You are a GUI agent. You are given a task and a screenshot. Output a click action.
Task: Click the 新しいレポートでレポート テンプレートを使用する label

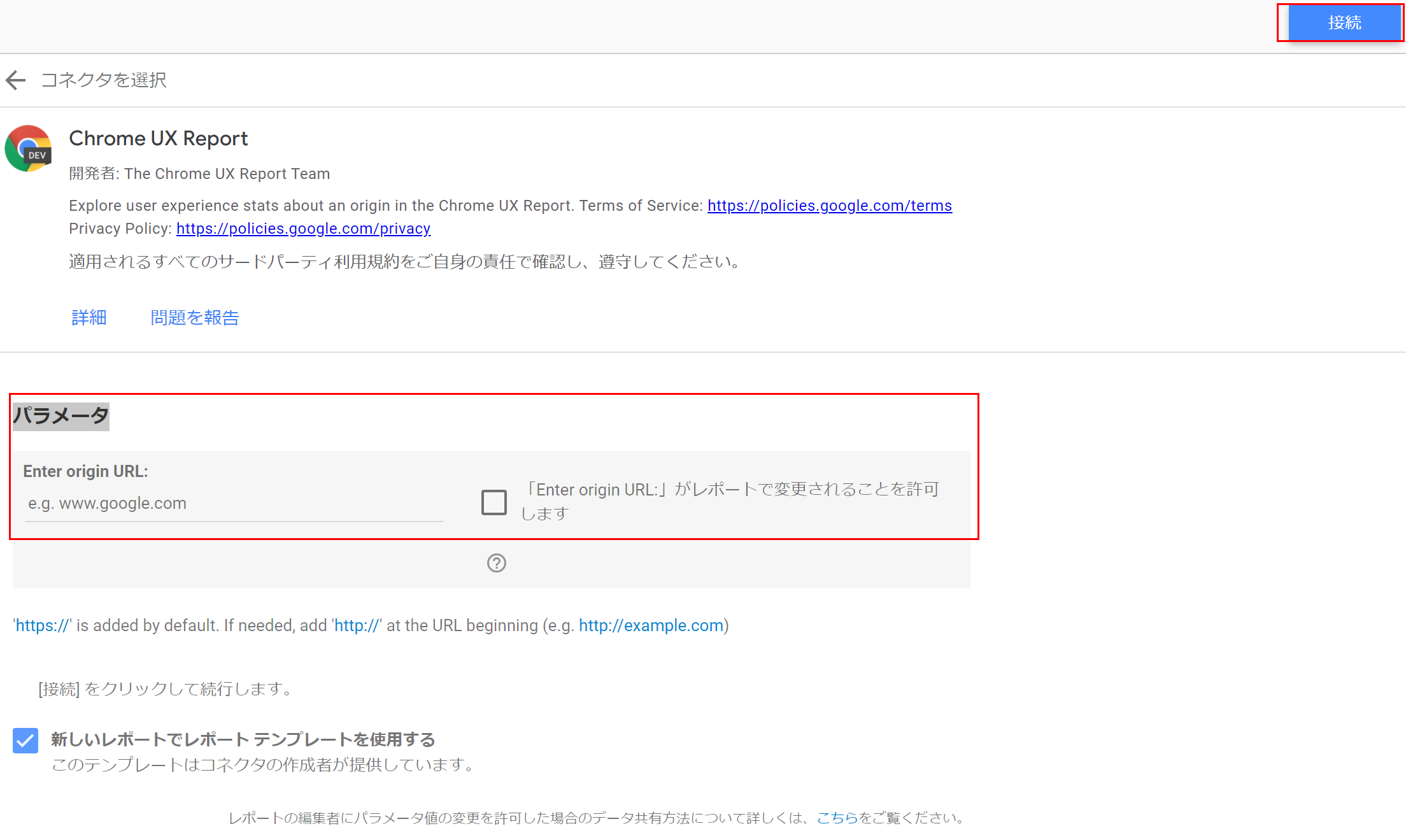[243, 739]
